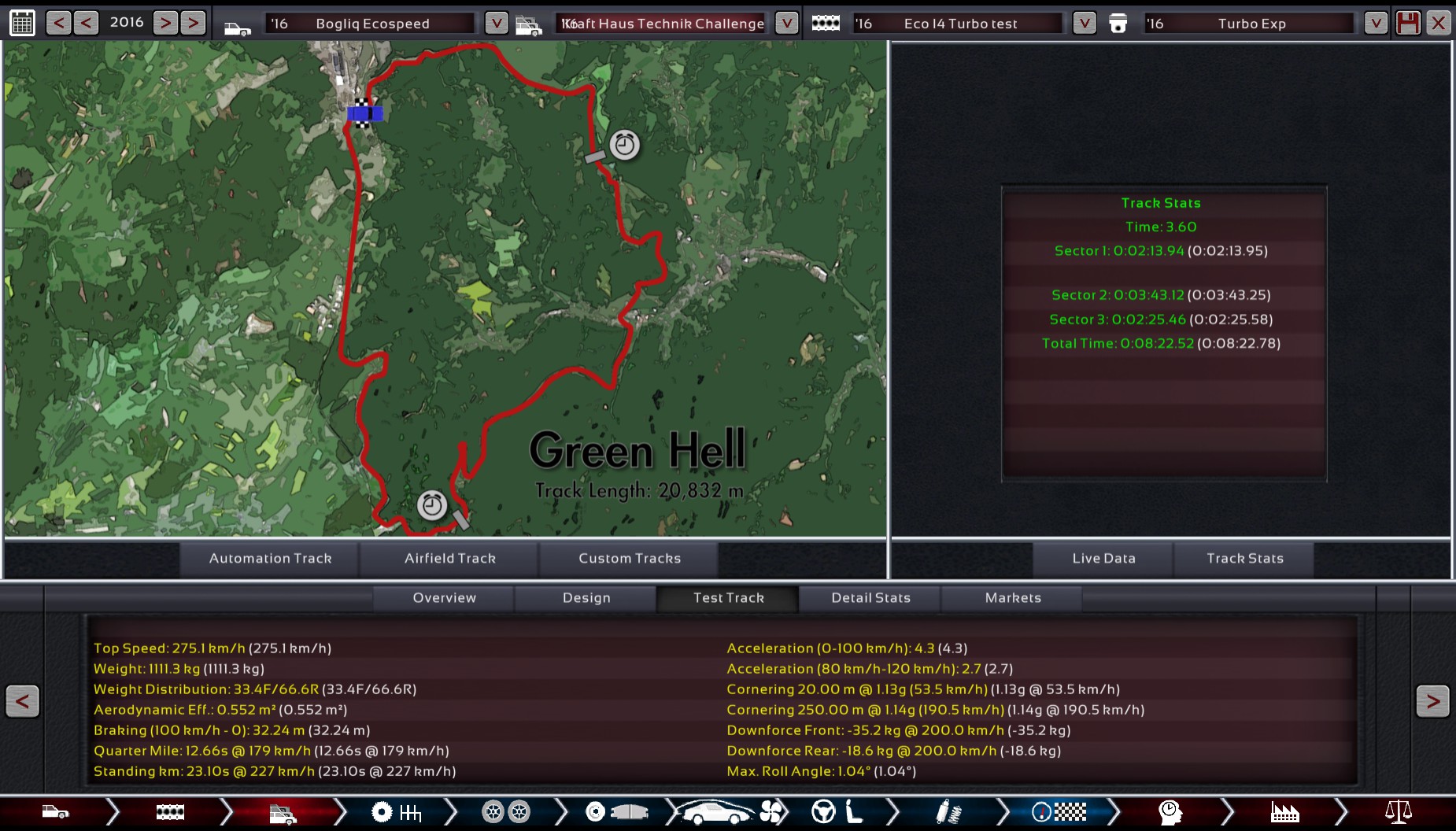
Task: Click the outermost forward year arrow
Action: pyautogui.click(x=193, y=23)
